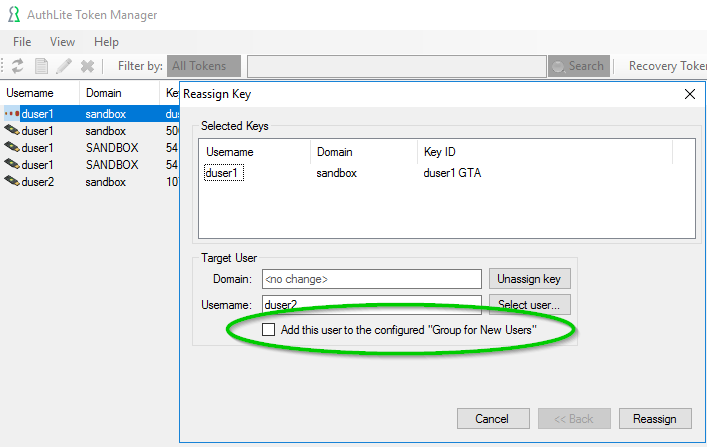Click the Target User Username field
Image resolution: width=707 pixels, height=447 pixels.
point(372,305)
